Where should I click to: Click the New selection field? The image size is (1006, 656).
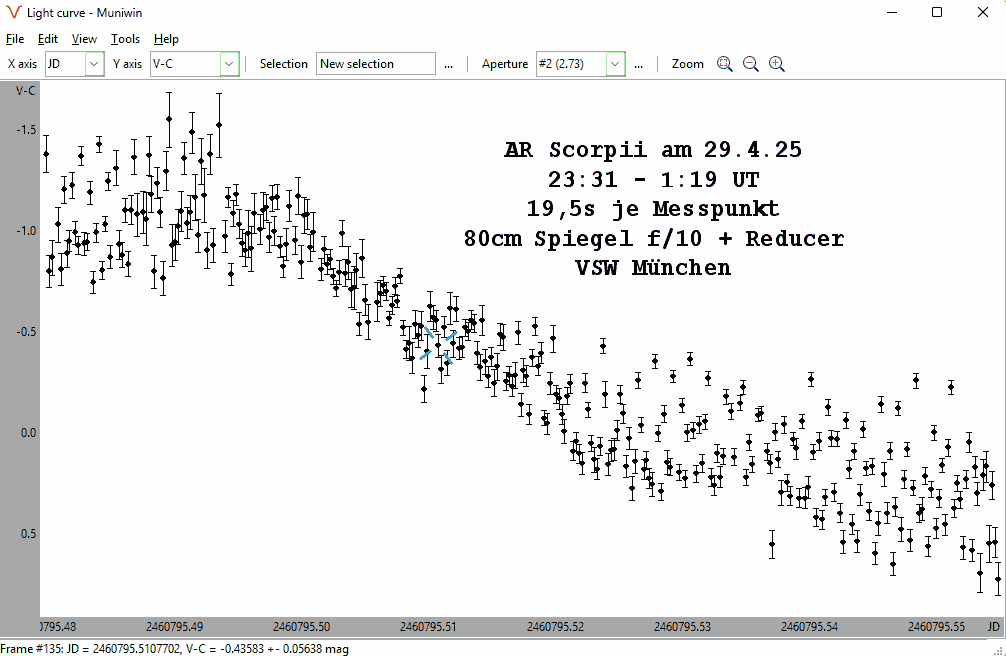coord(376,64)
